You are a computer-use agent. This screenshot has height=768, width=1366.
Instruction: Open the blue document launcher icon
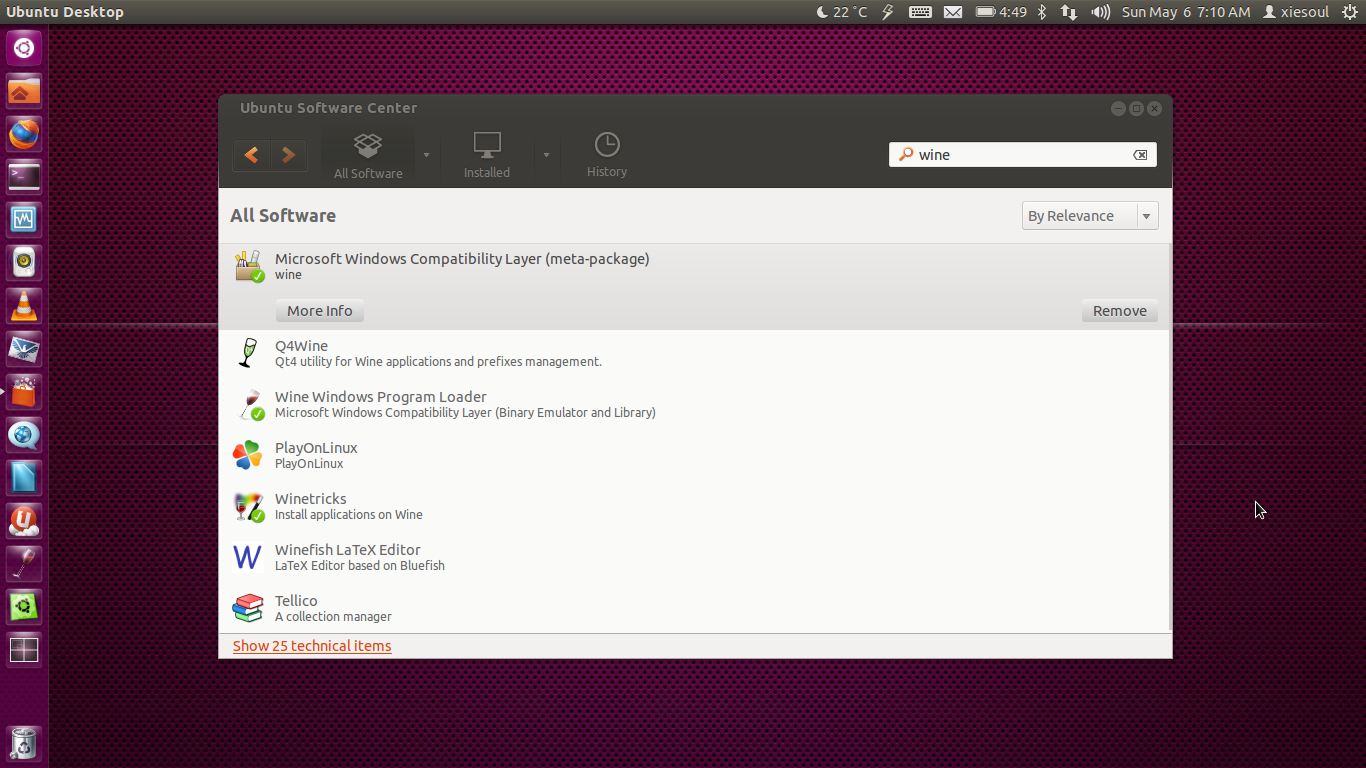(x=24, y=478)
